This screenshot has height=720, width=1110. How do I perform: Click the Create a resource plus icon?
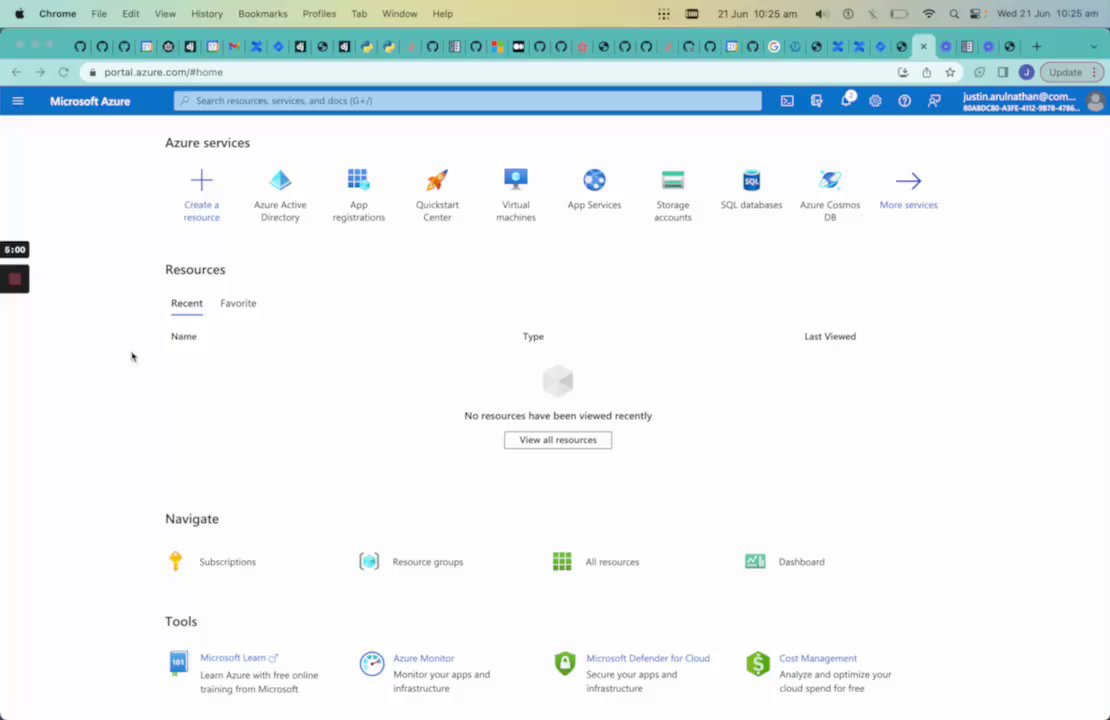(x=201, y=180)
